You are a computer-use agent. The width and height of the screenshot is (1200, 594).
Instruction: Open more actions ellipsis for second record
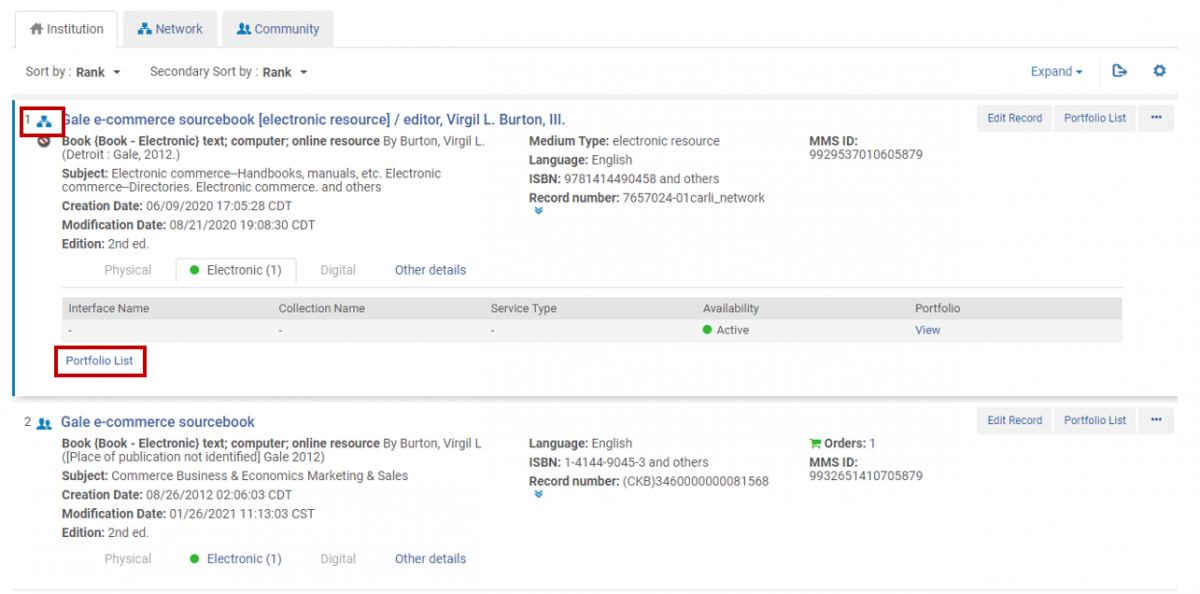[x=1156, y=420]
